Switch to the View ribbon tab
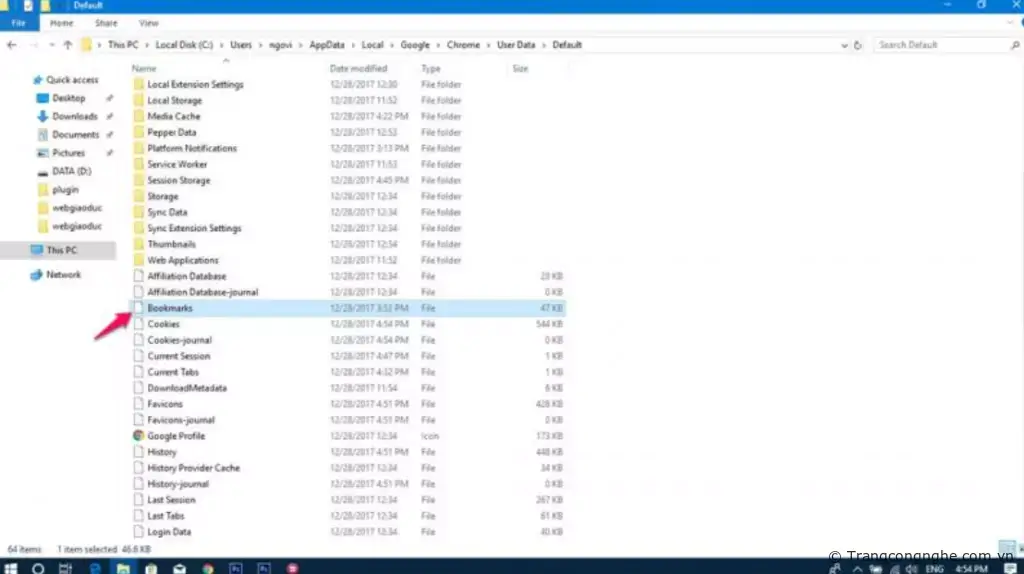 pos(148,22)
